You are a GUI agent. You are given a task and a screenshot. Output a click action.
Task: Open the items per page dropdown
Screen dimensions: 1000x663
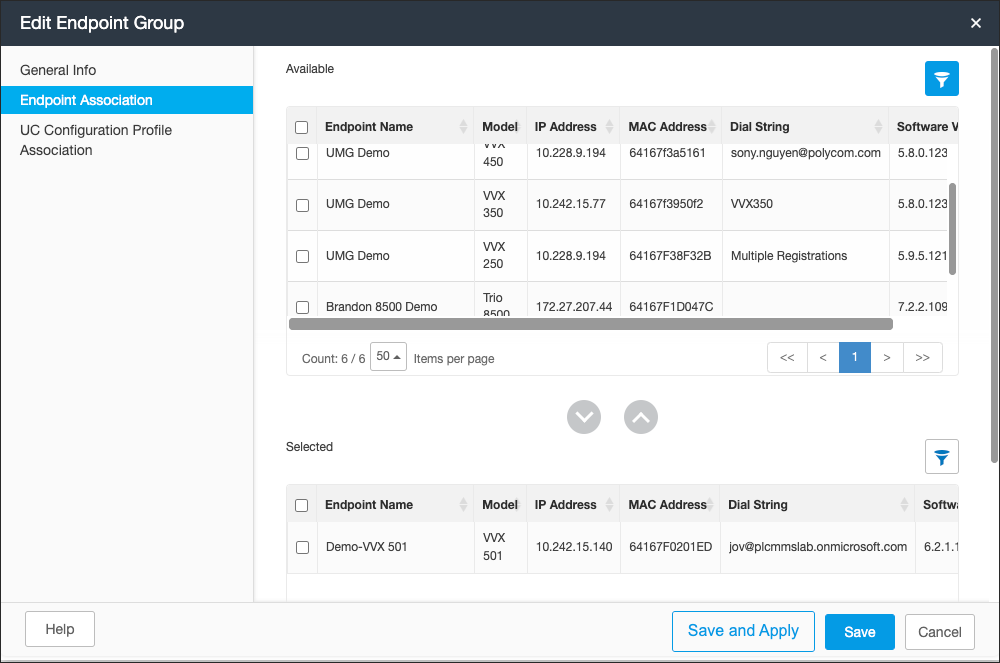pos(388,356)
